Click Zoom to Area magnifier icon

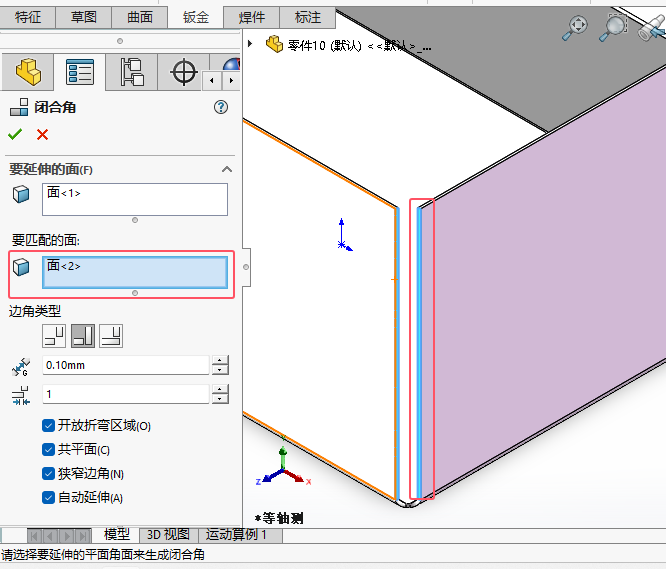tap(613, 28)
